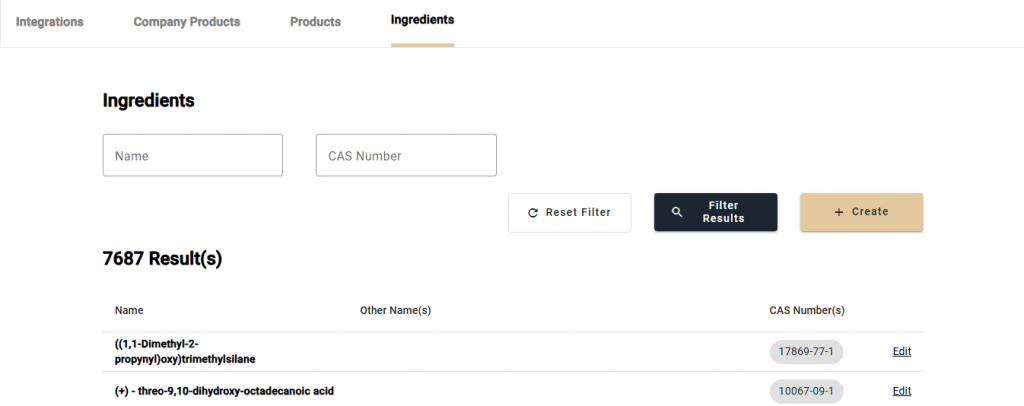Click the (+) - threo-9,10-dihydroxy-octadecanoic acid name
This screenshot has height=406, width=1024.
click(x=224, y=391)
